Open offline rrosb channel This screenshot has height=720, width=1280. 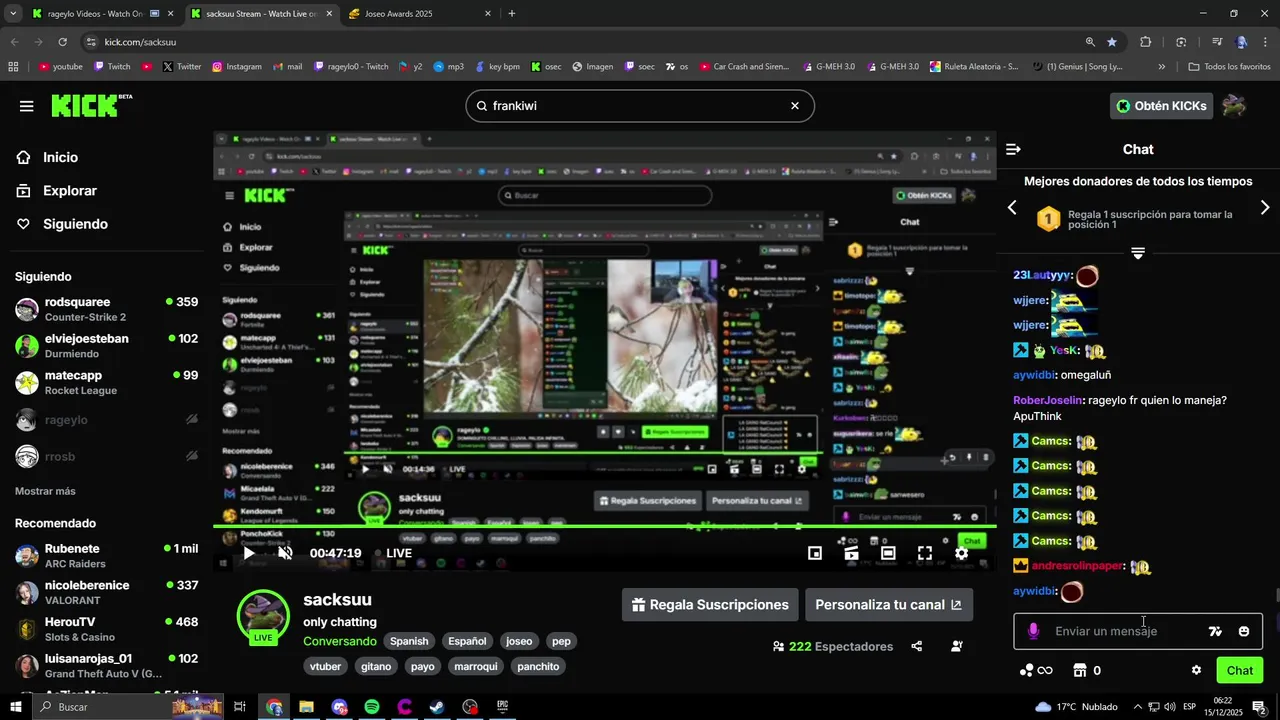coord(106,456)
